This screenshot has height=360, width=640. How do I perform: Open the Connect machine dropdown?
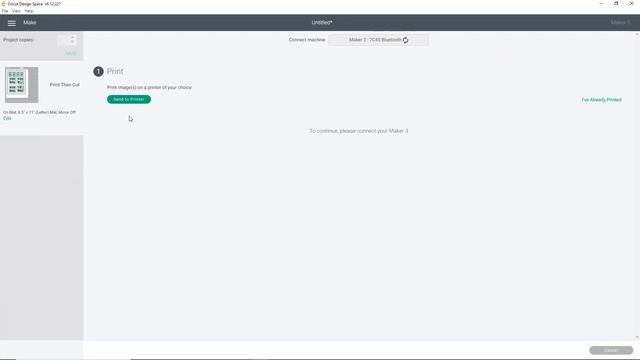point(378,40)
